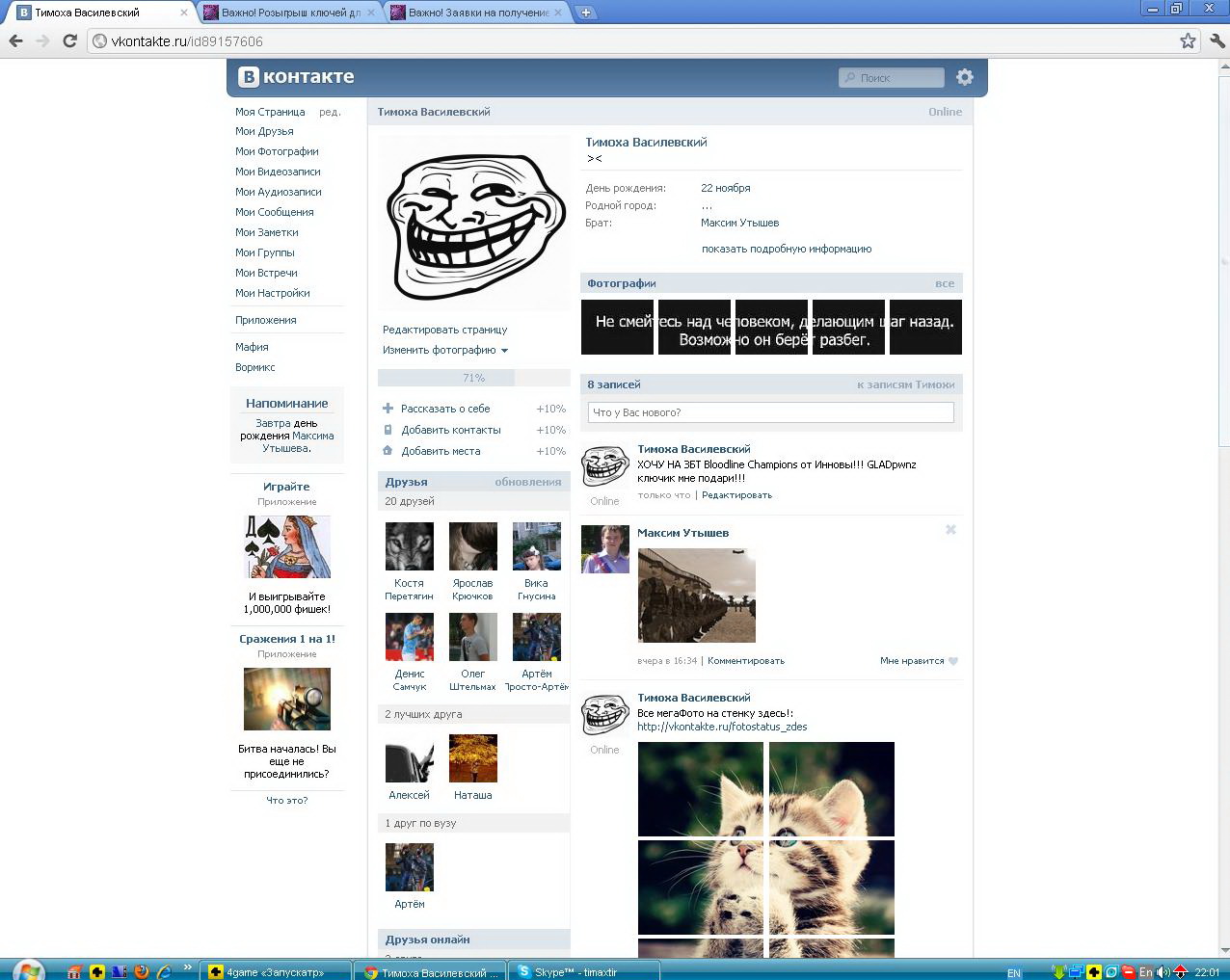Click the Что у Вас нового? status field

click(x=771, y=412)
